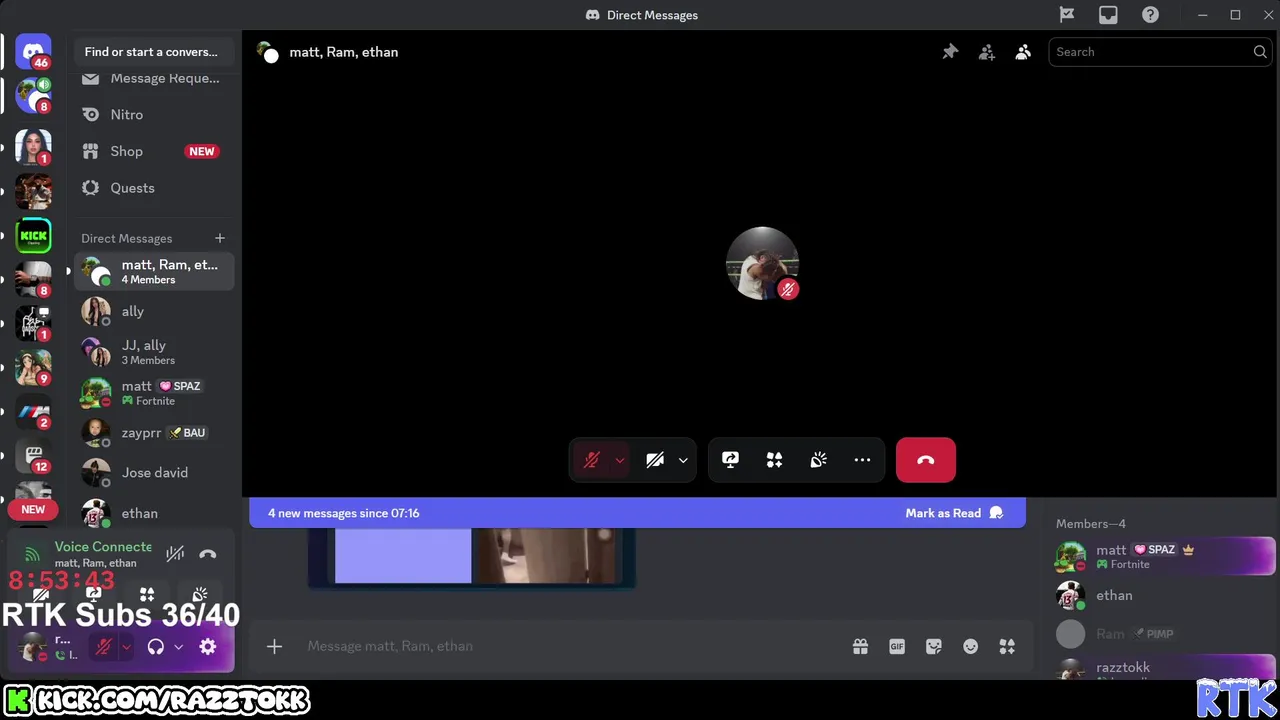The image size is (1280, 720).
Task: Click Find or start a conversation
Action: pyautogui.click(x=154, y=52)
